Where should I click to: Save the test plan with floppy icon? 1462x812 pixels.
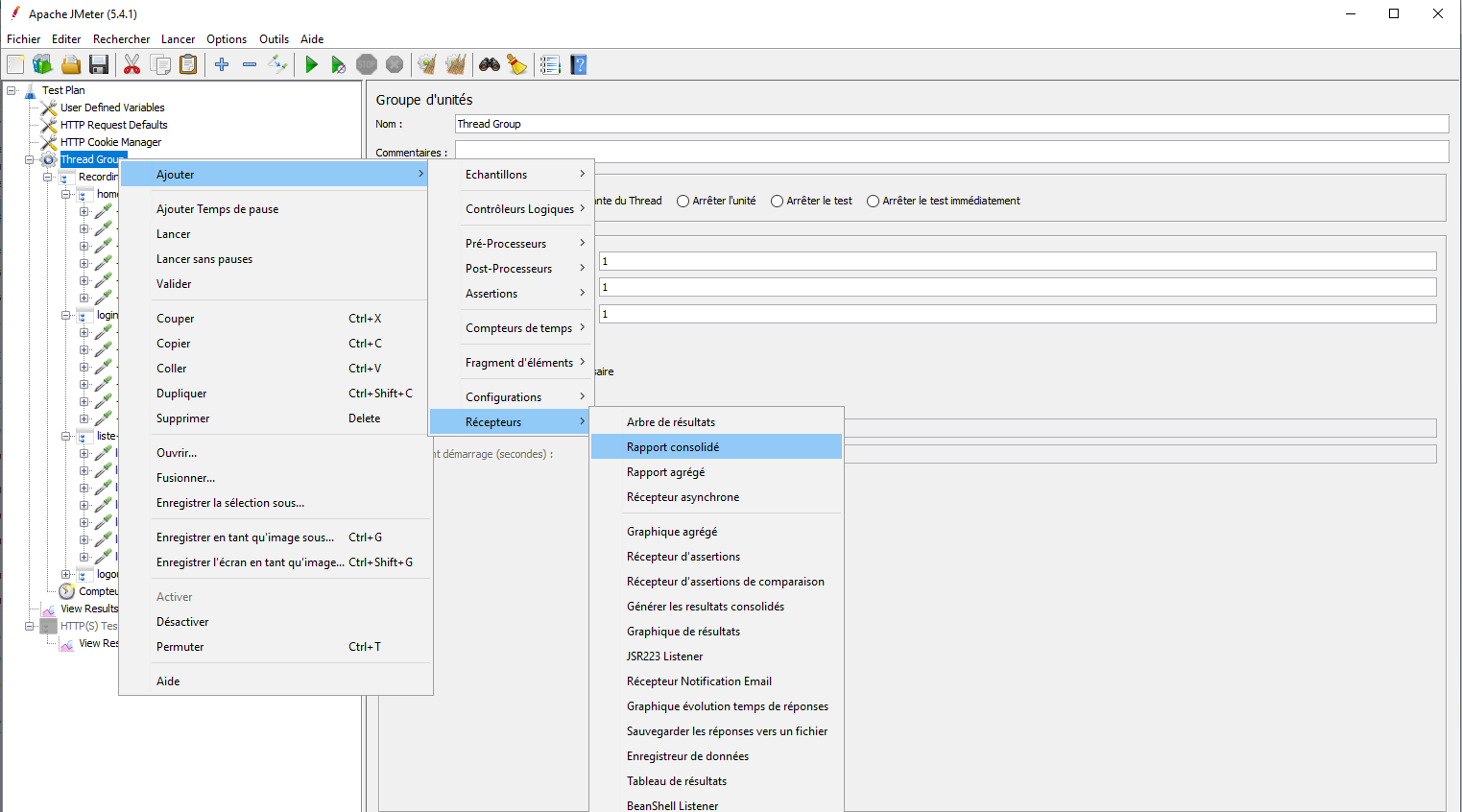98,64
